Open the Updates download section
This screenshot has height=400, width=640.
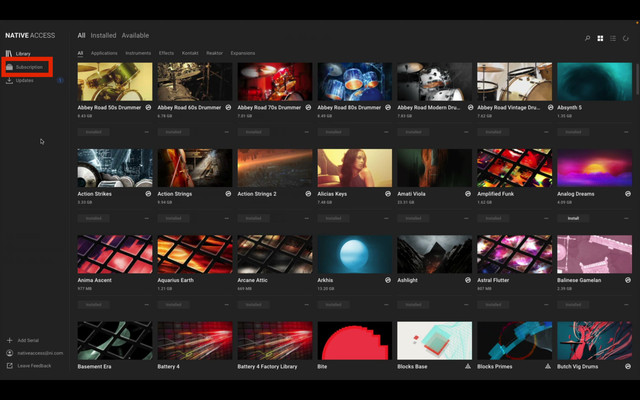pyautogui.click(x=20, y=80)
